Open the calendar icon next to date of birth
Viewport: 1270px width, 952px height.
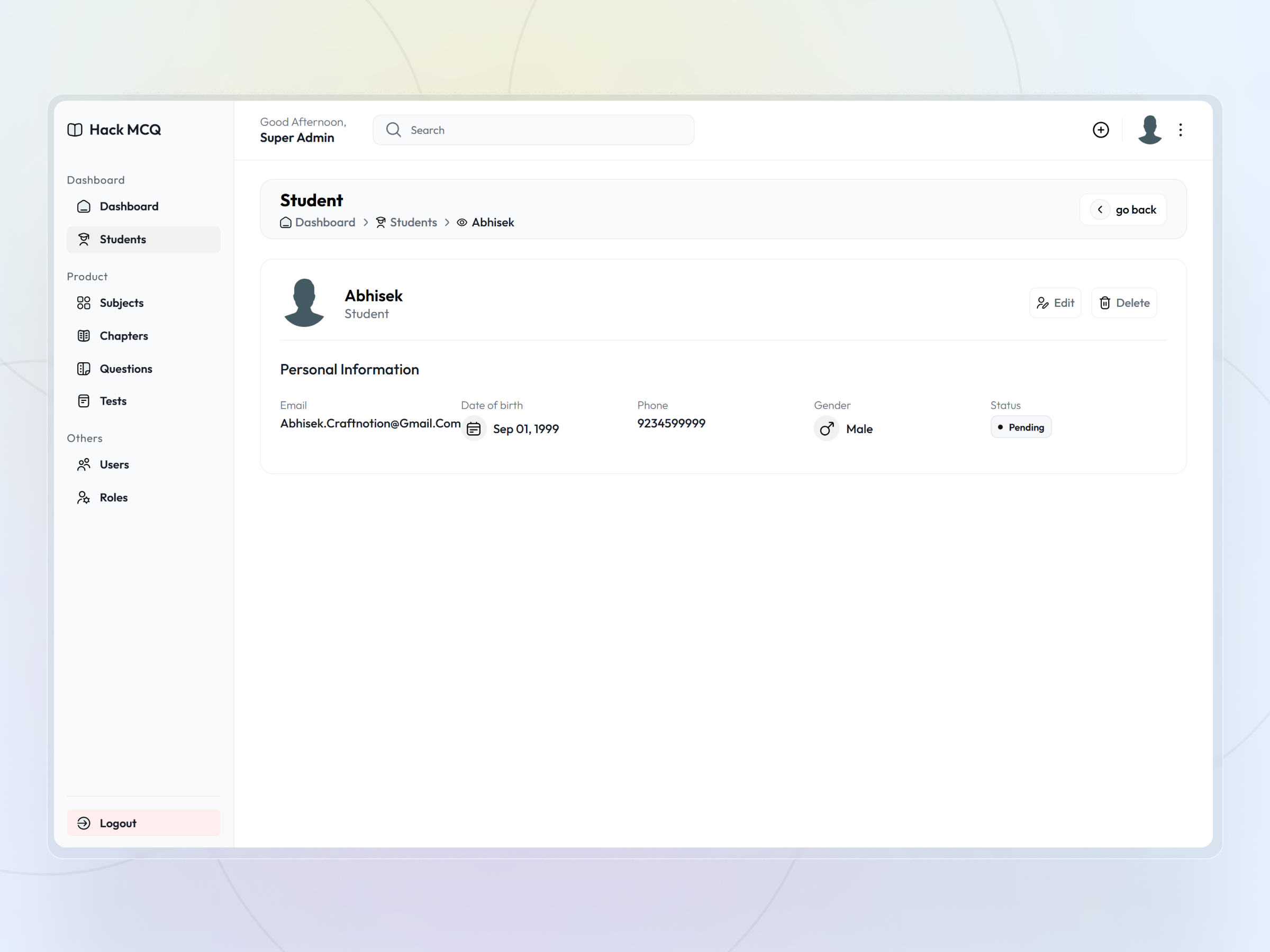point(474,428)
